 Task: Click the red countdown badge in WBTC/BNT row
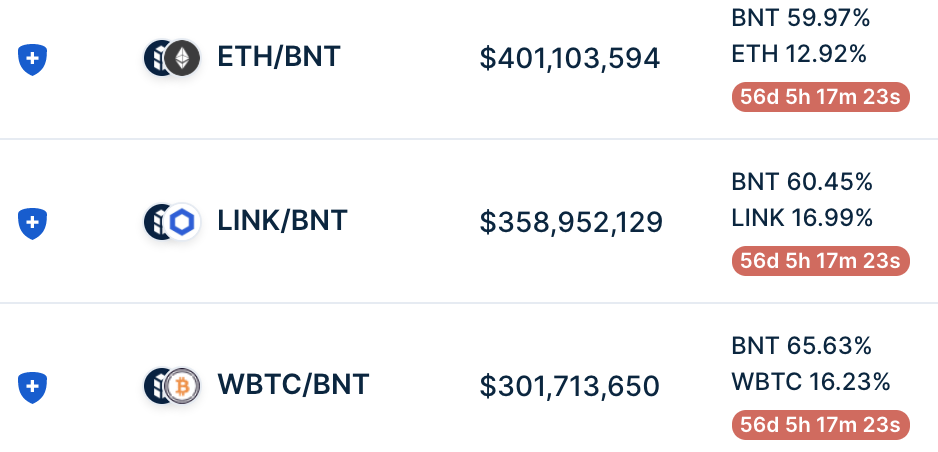[x=820, y=424]
